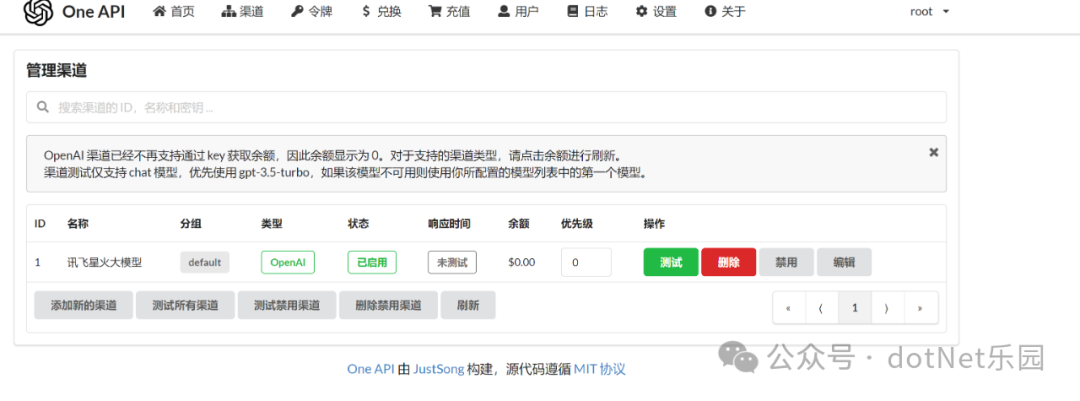
Task: Edit the channel with 编辑 button
Action: (x=844, y=263)
